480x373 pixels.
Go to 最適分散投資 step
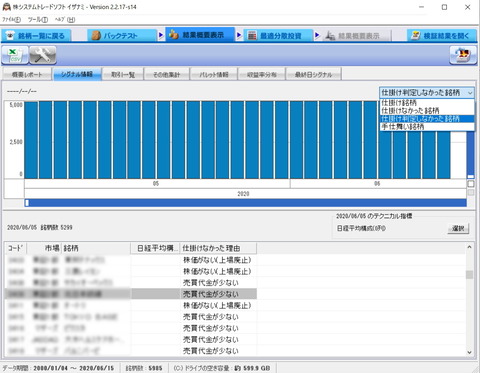pyautogui.click(x=278, y=36)
